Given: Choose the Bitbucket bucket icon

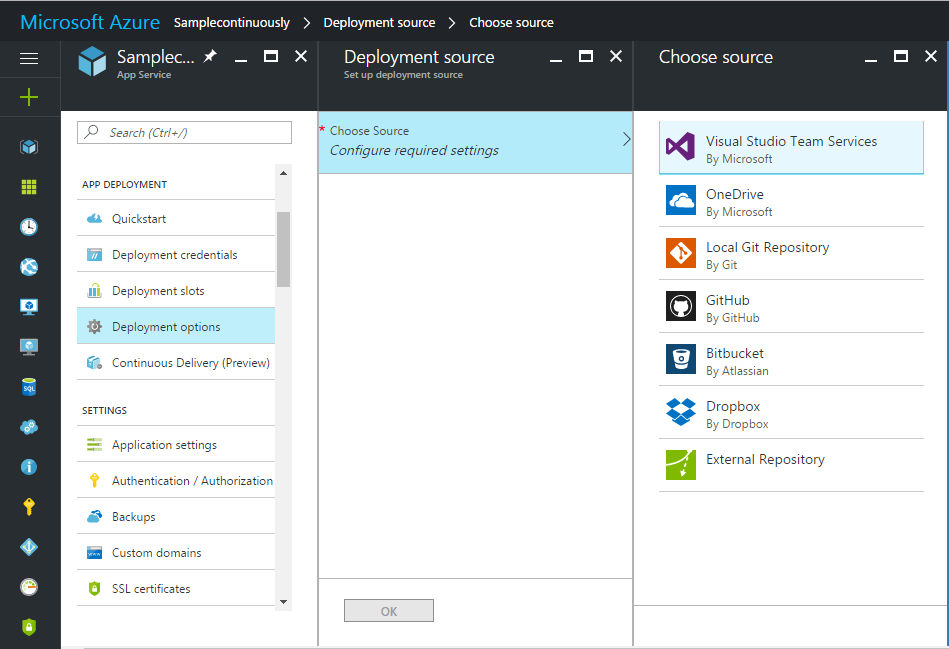Looking at the screenshot, I should coord(680,359).
